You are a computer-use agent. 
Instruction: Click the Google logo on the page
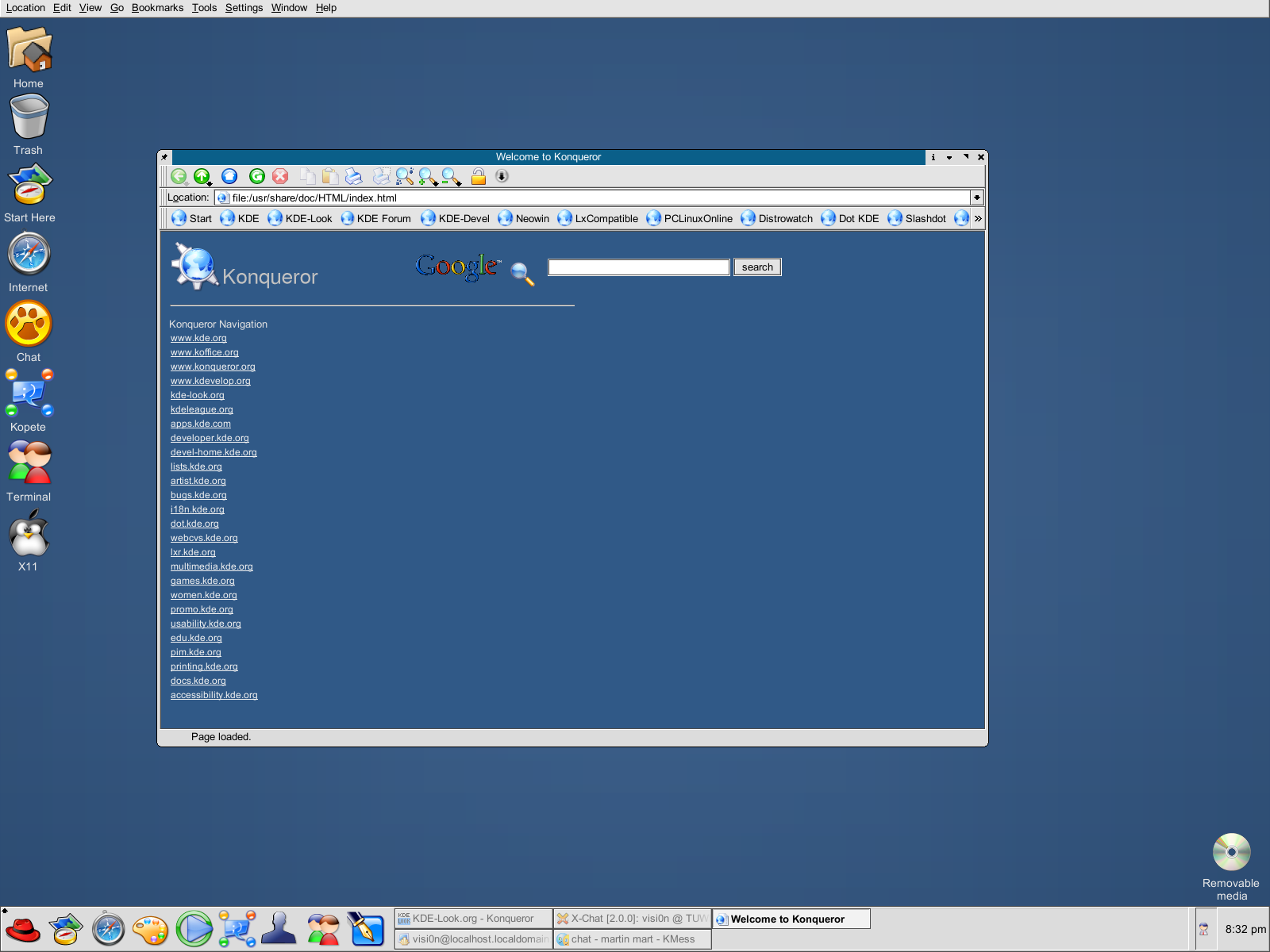tap(458, 267)
